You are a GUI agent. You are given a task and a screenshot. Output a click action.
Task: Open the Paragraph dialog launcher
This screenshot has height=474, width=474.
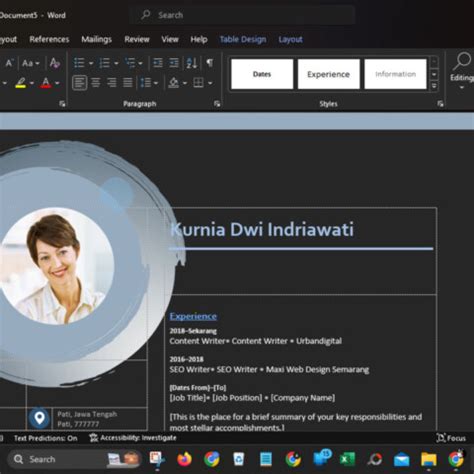217,104
